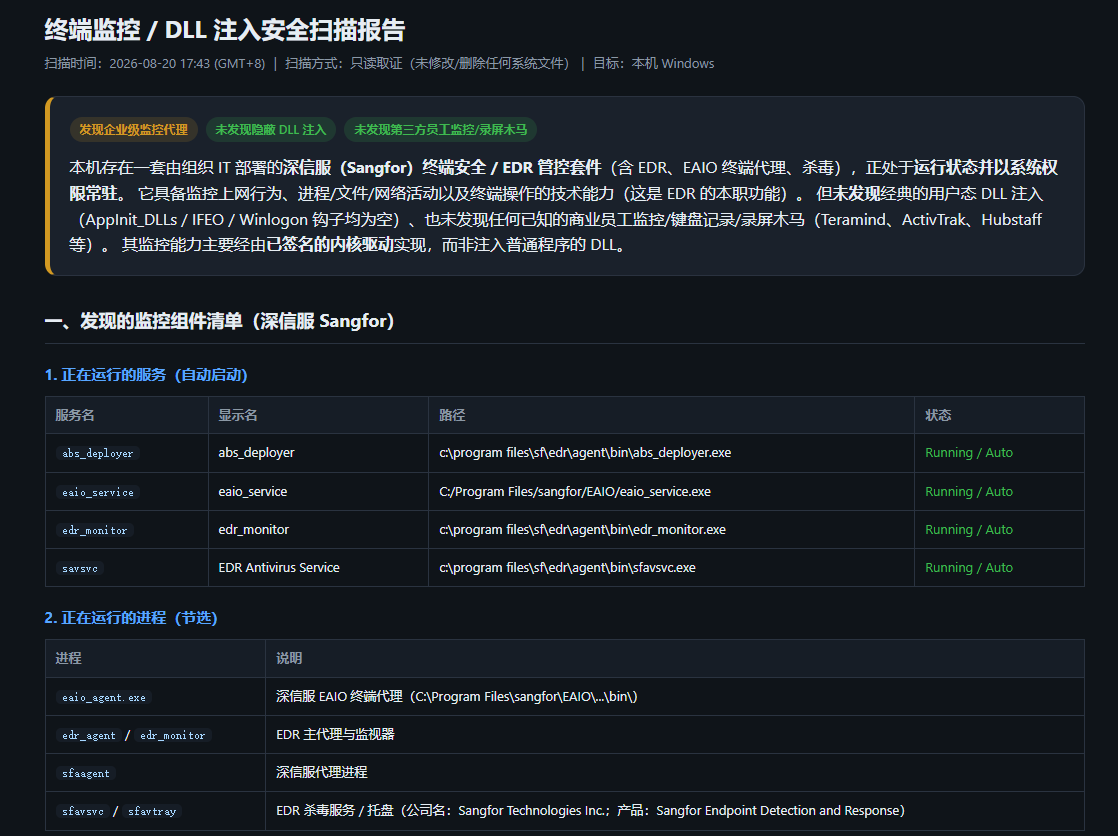Click the section heading 一、发现的监控组件清单
The image size is (1118, 836).
tap(219, 321)
